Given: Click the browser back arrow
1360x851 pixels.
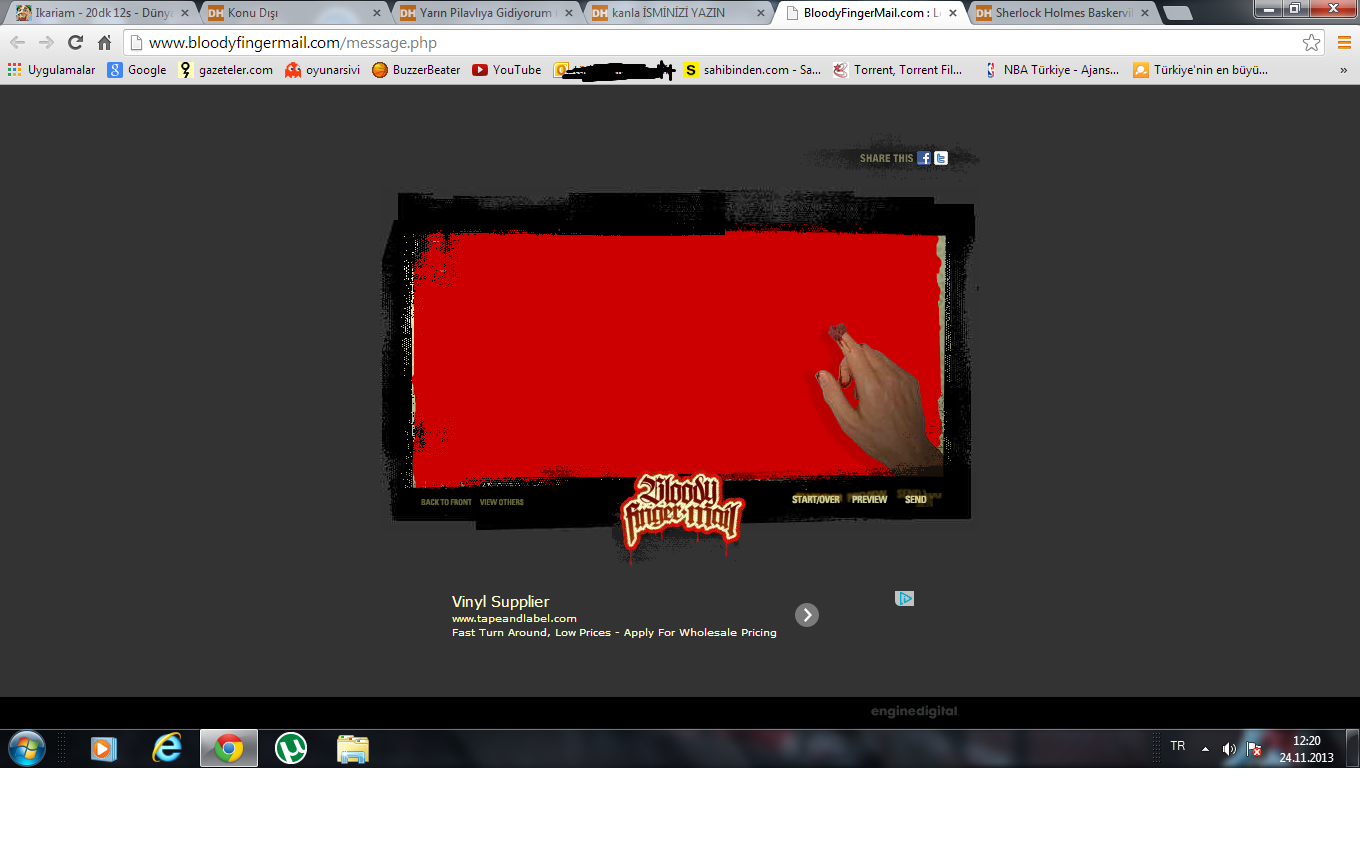Looking at the screenshot, I should tap(17, 43).
